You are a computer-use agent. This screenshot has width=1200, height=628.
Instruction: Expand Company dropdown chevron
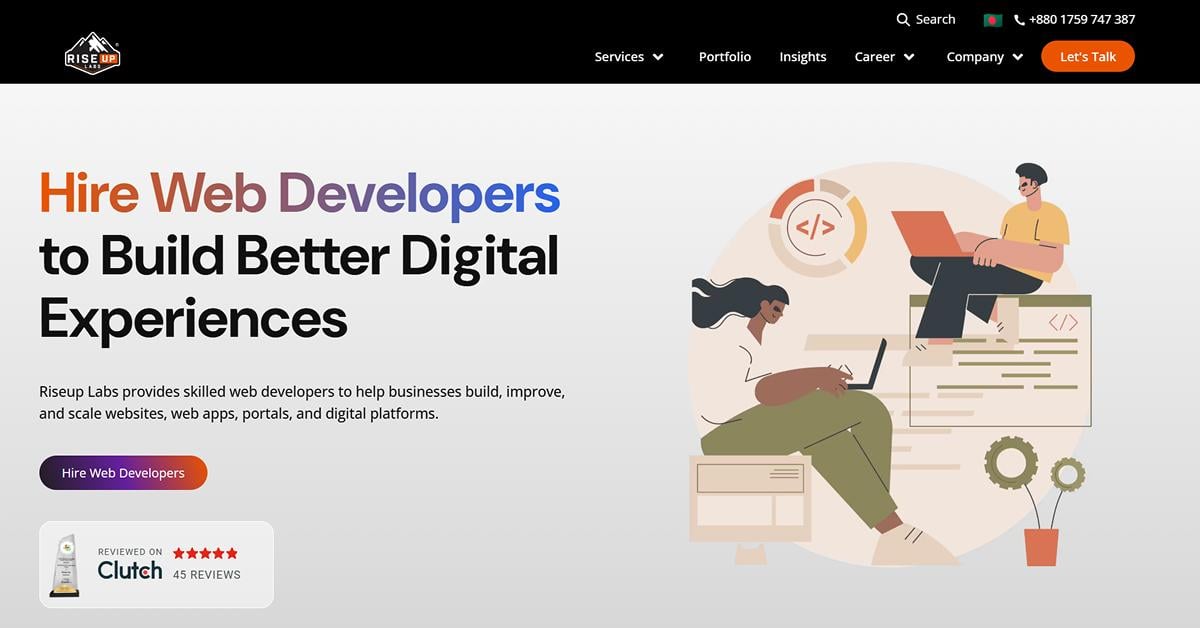[x=1018, y=57]
